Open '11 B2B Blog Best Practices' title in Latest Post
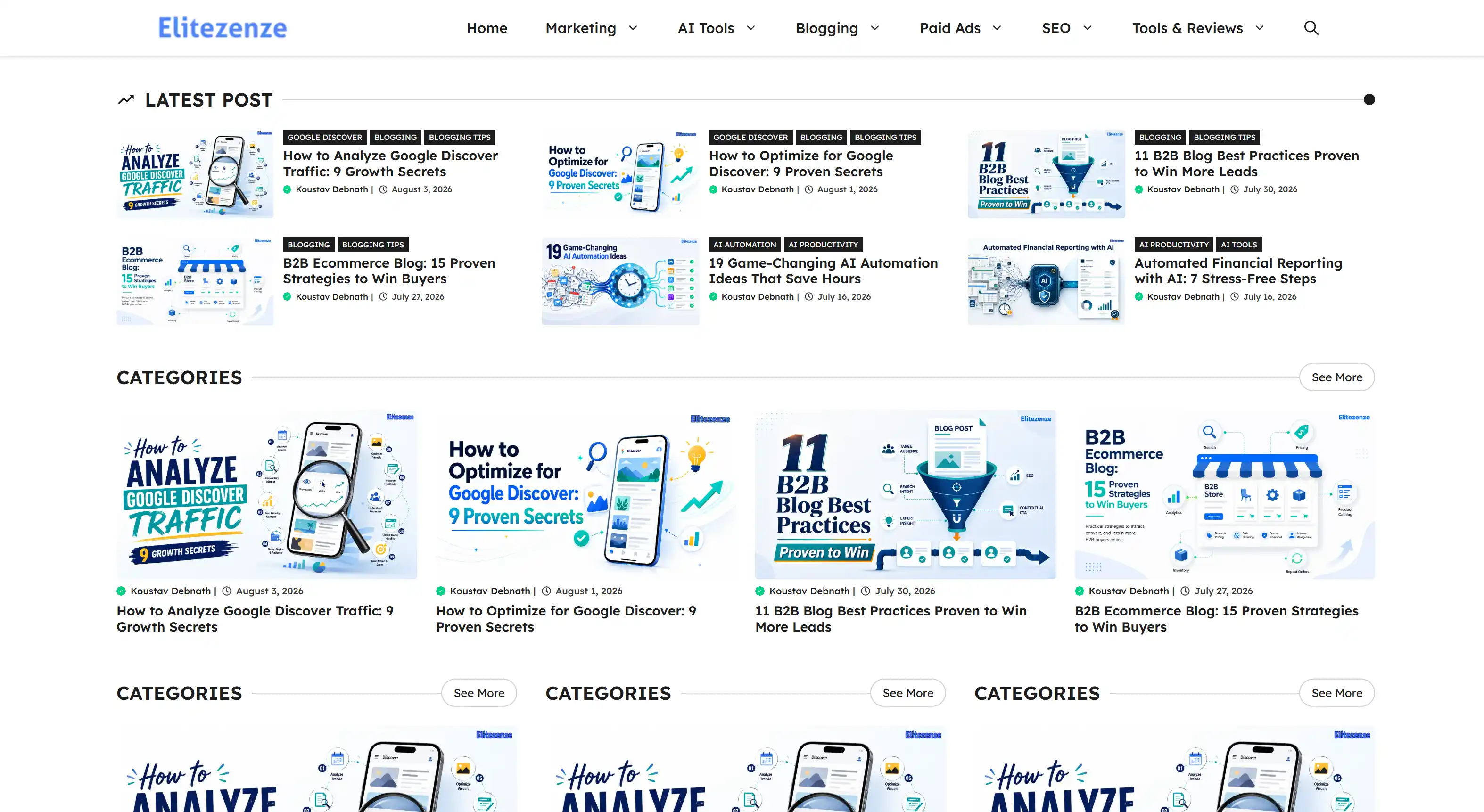Viewport: 1484px width, 812px height. click(1246, 164)
